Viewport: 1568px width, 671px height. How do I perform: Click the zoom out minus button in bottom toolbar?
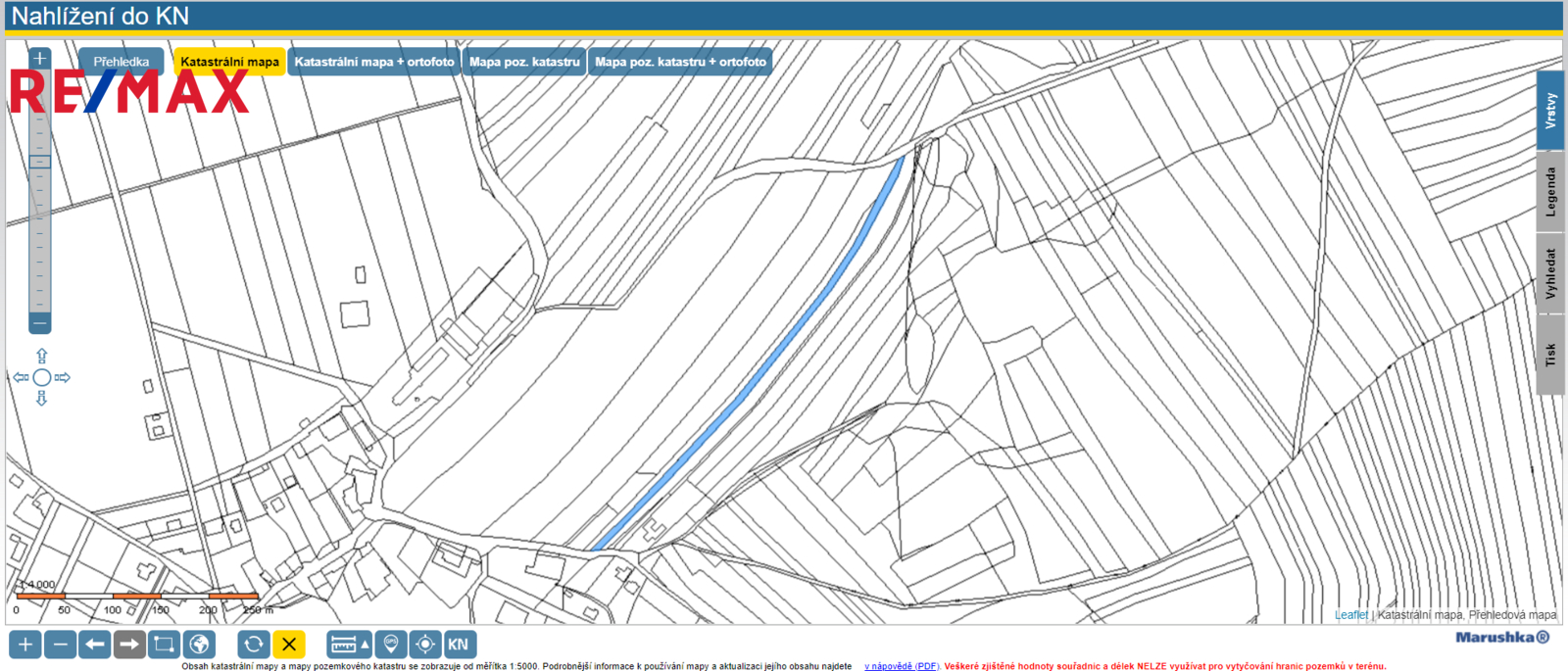(61, 645)
